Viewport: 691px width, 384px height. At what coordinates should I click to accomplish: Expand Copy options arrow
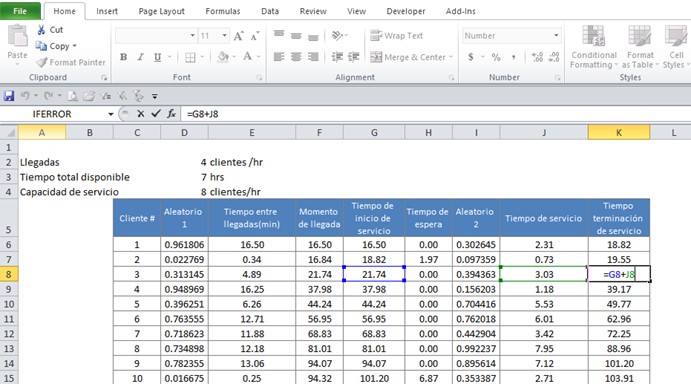tap(74, 46)
